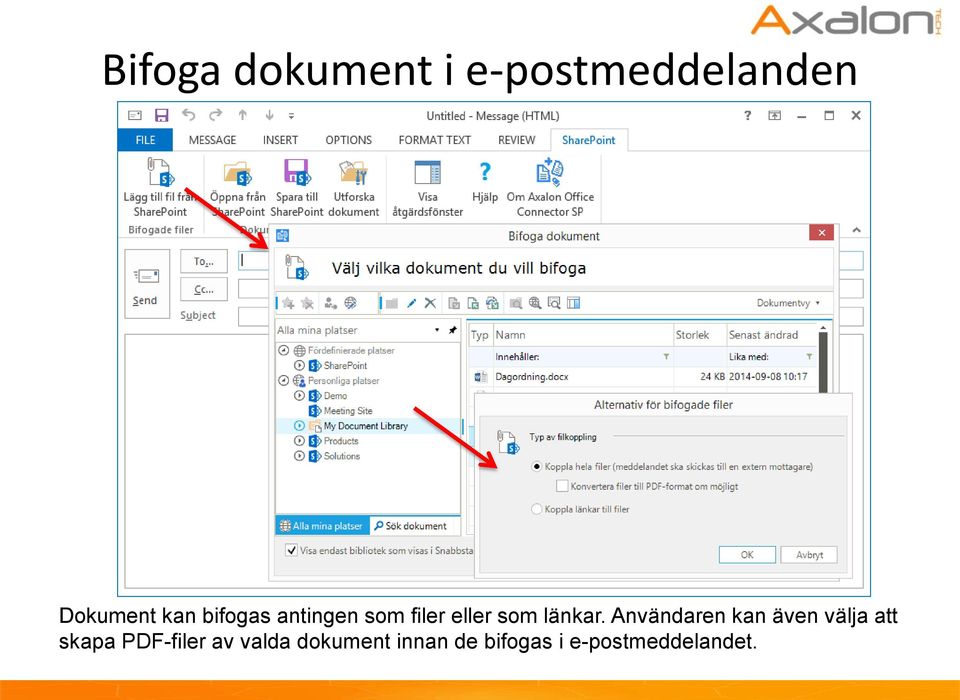Collapse the Outlook ribbon with the chevron
This screenshot has height=700, width=960.
(857, 230)
